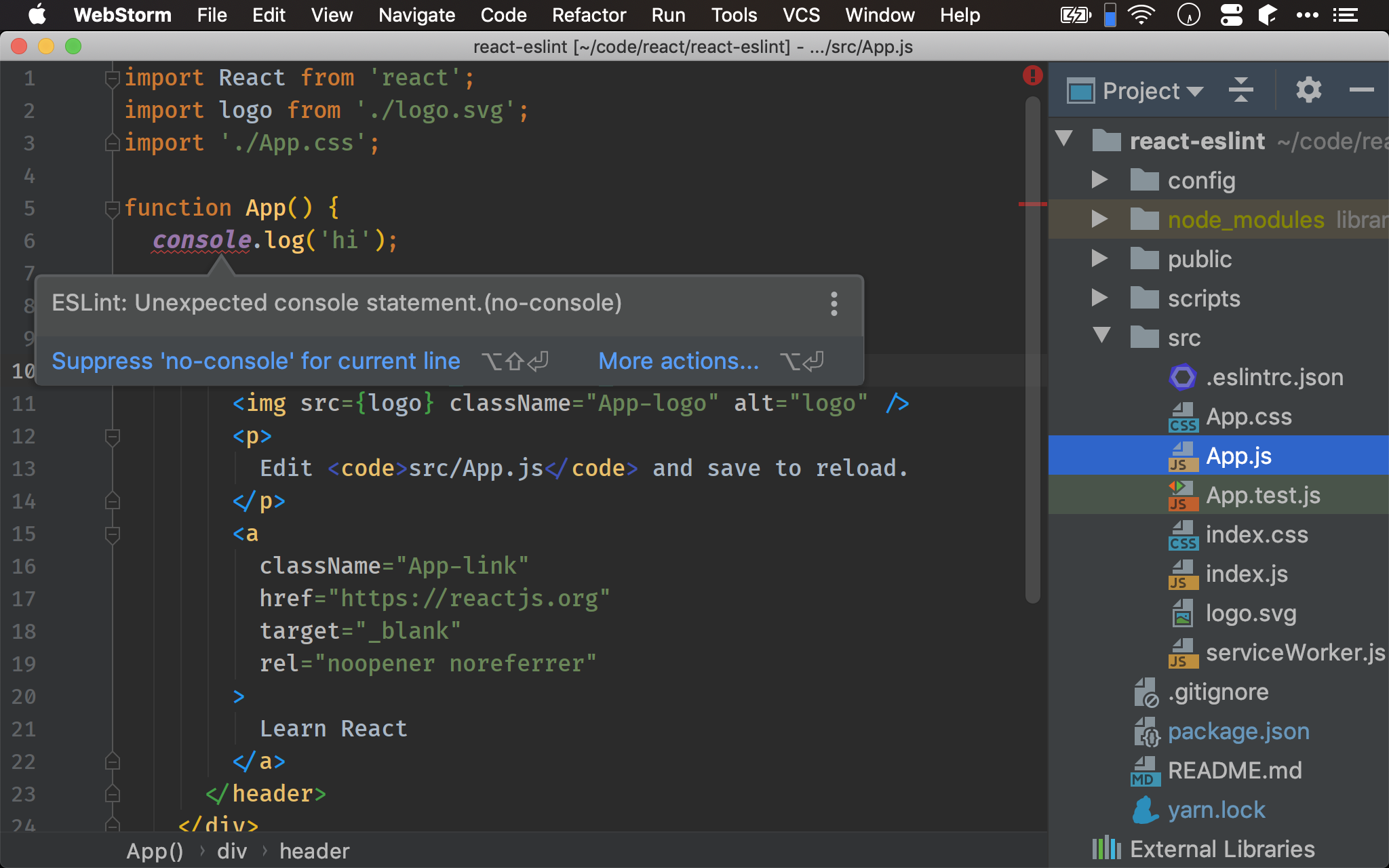1389x868 pixels.
Task: Open the WebStorm application menu
Action: tap(122, 15)
